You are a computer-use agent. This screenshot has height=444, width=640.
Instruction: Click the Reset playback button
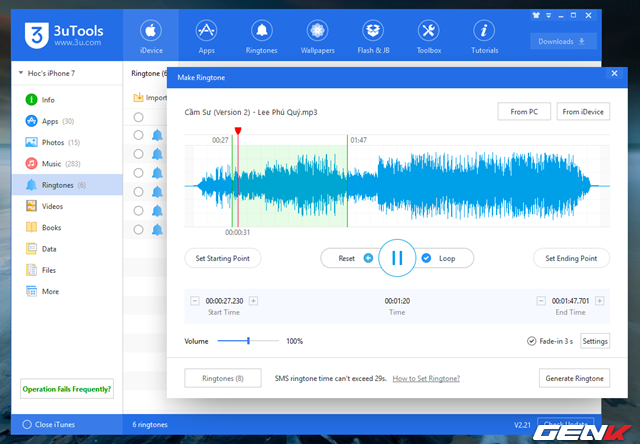pos(355,258)
